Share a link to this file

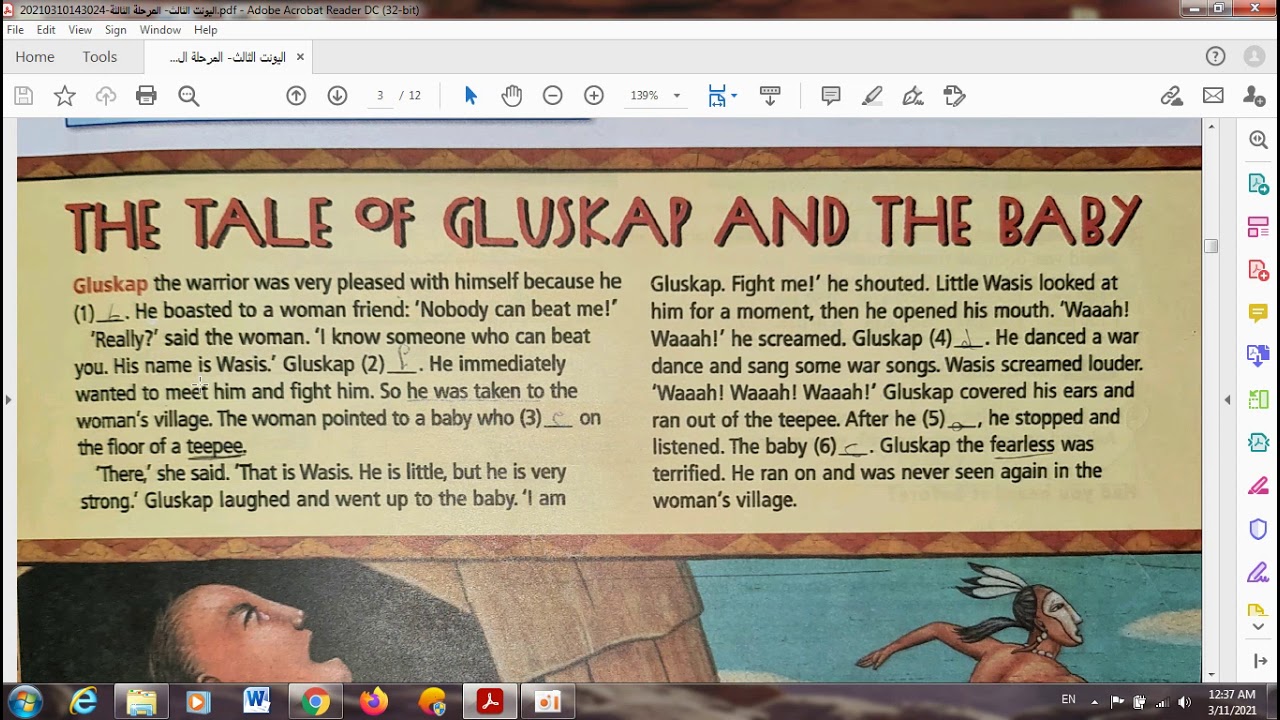coord(1171,96)
